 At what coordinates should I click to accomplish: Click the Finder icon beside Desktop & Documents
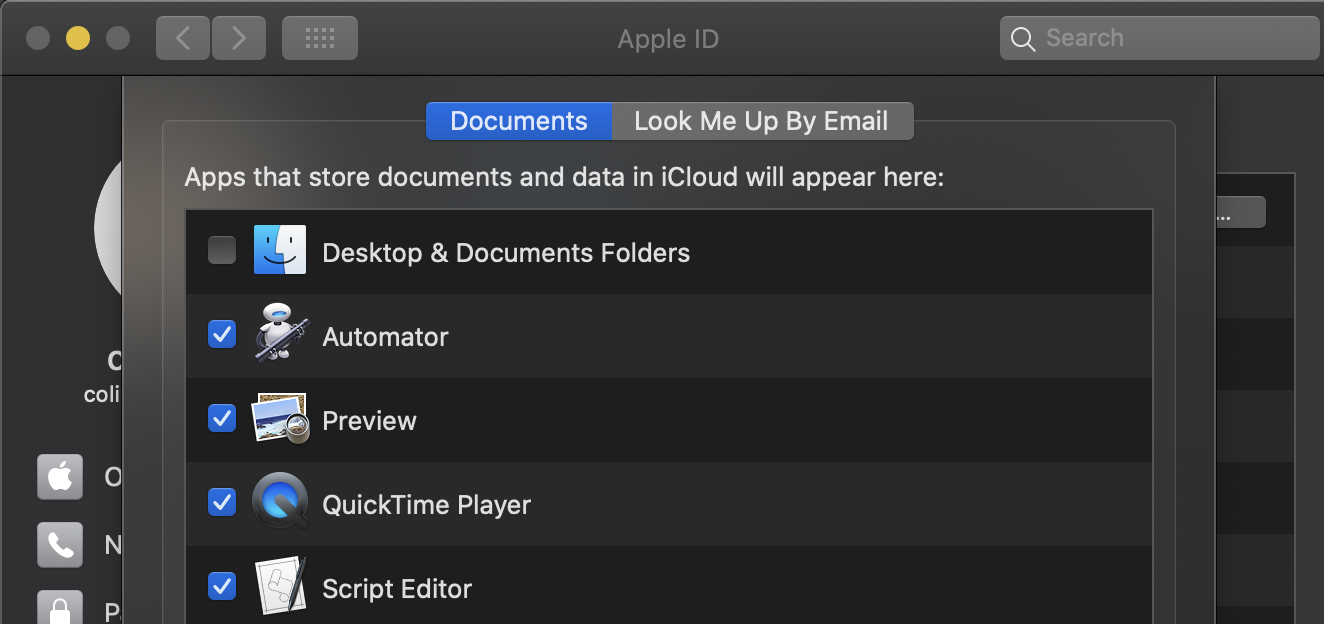pyautogui.click(x=280, y=250)
